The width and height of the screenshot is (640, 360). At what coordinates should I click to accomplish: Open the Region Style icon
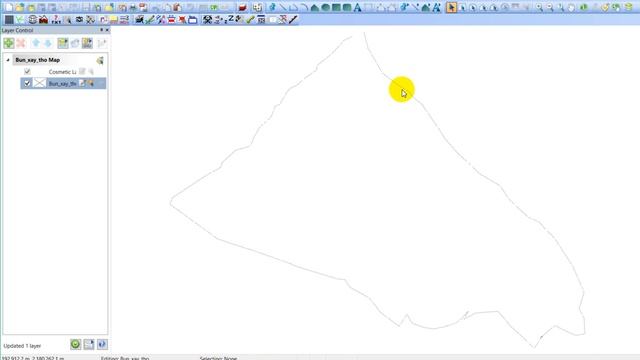click(425, 8)
